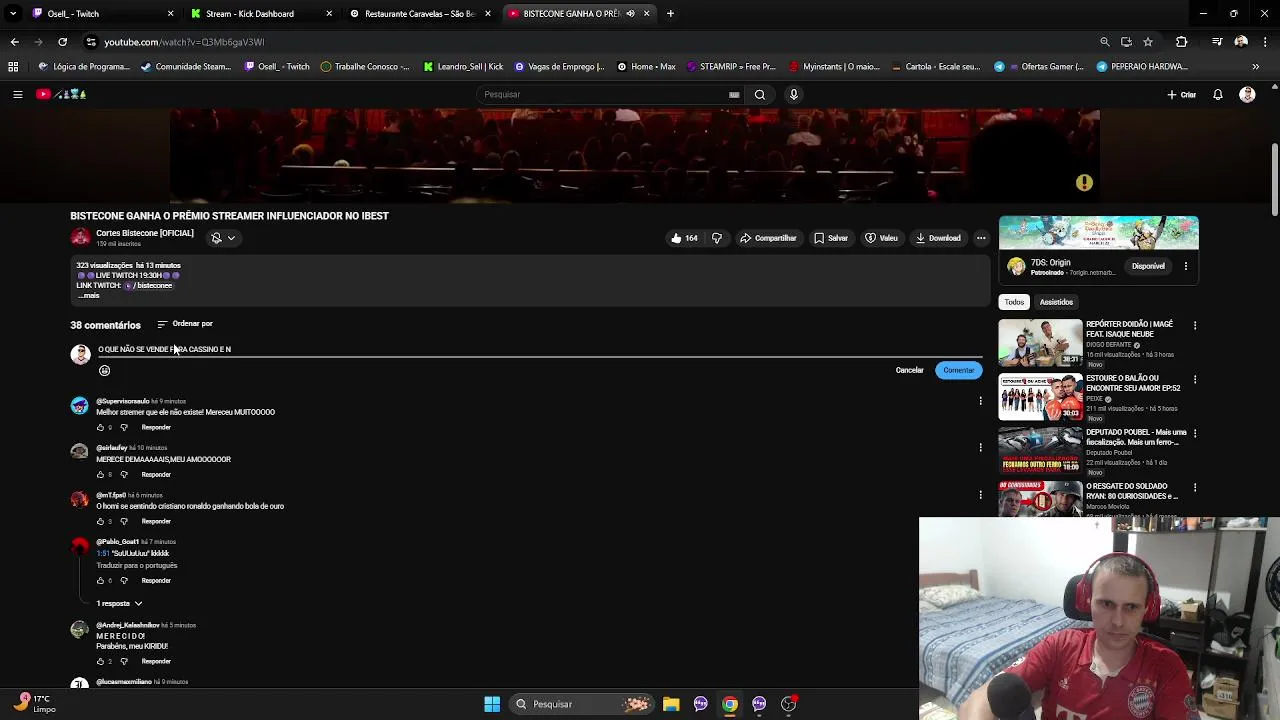Show more bookmarks with the chevron

[1255, 67]
